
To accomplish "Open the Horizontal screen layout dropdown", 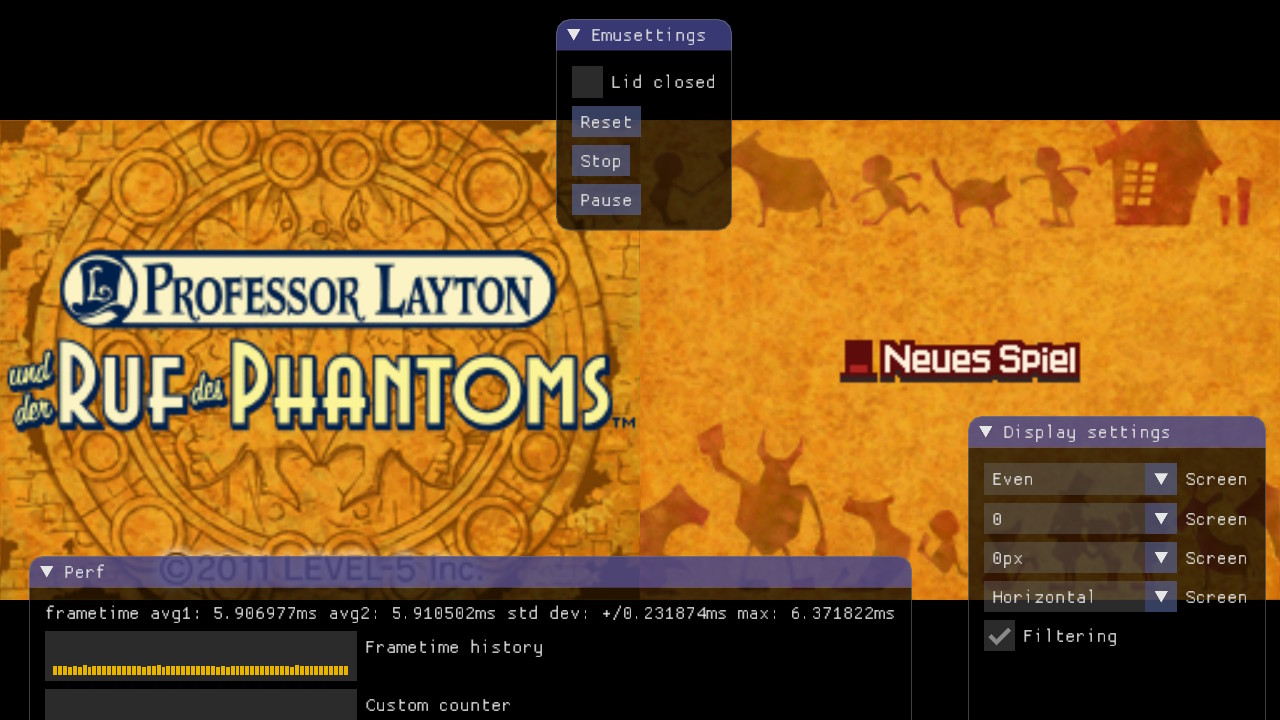I will point(1080,597).
